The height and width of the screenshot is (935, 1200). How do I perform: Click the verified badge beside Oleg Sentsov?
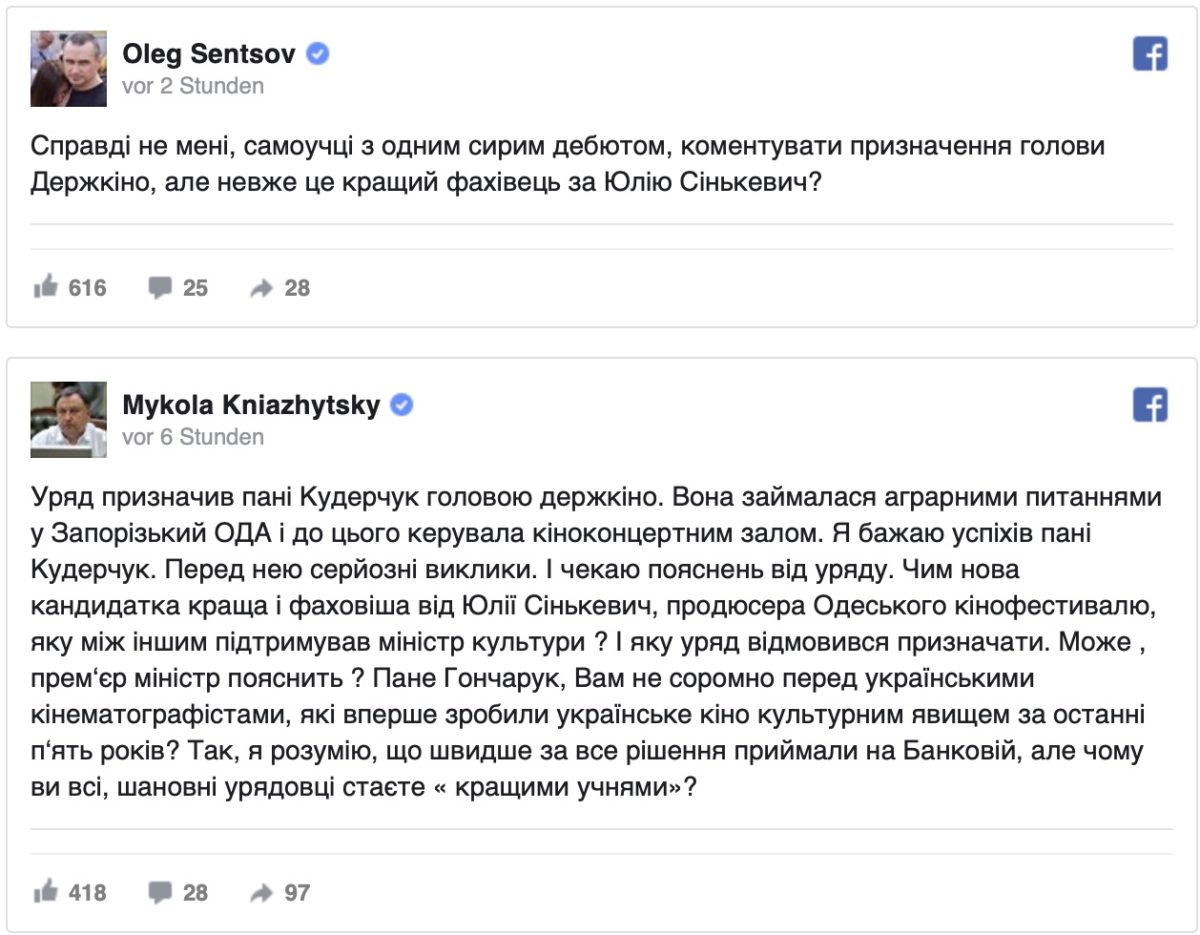(x=318, y=54)
